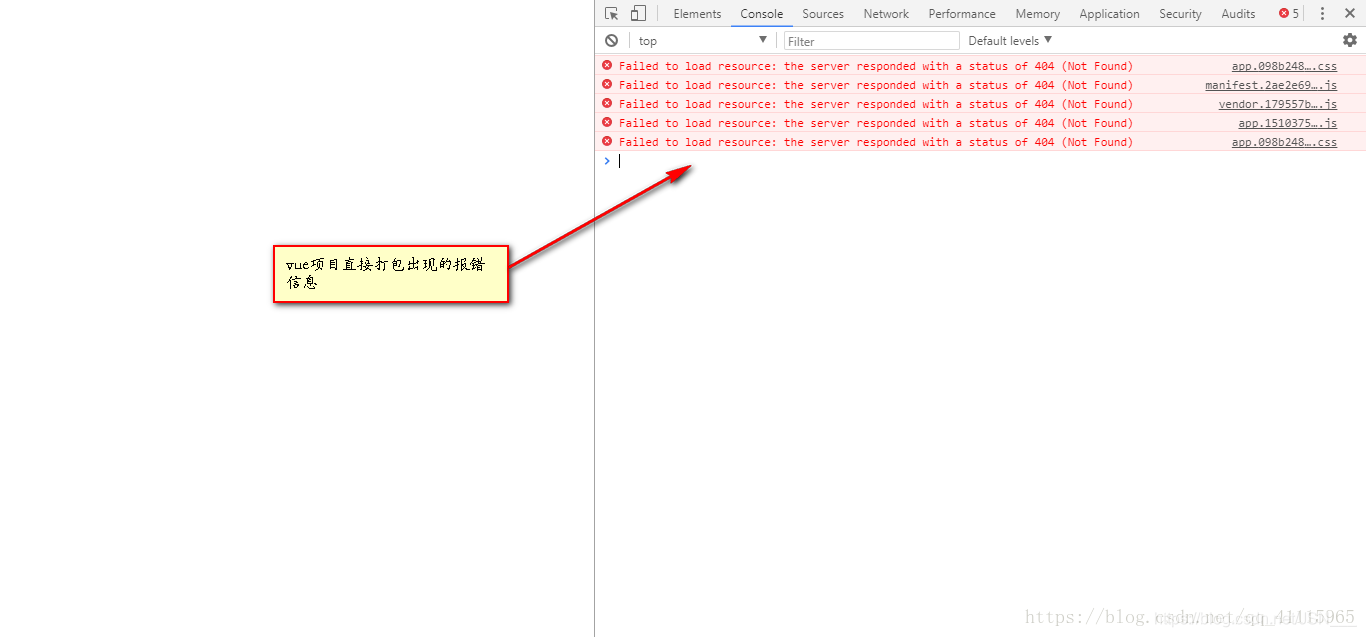Open the Application tab
This screenshot has width=1366, height=637.
pos(1109,13)
